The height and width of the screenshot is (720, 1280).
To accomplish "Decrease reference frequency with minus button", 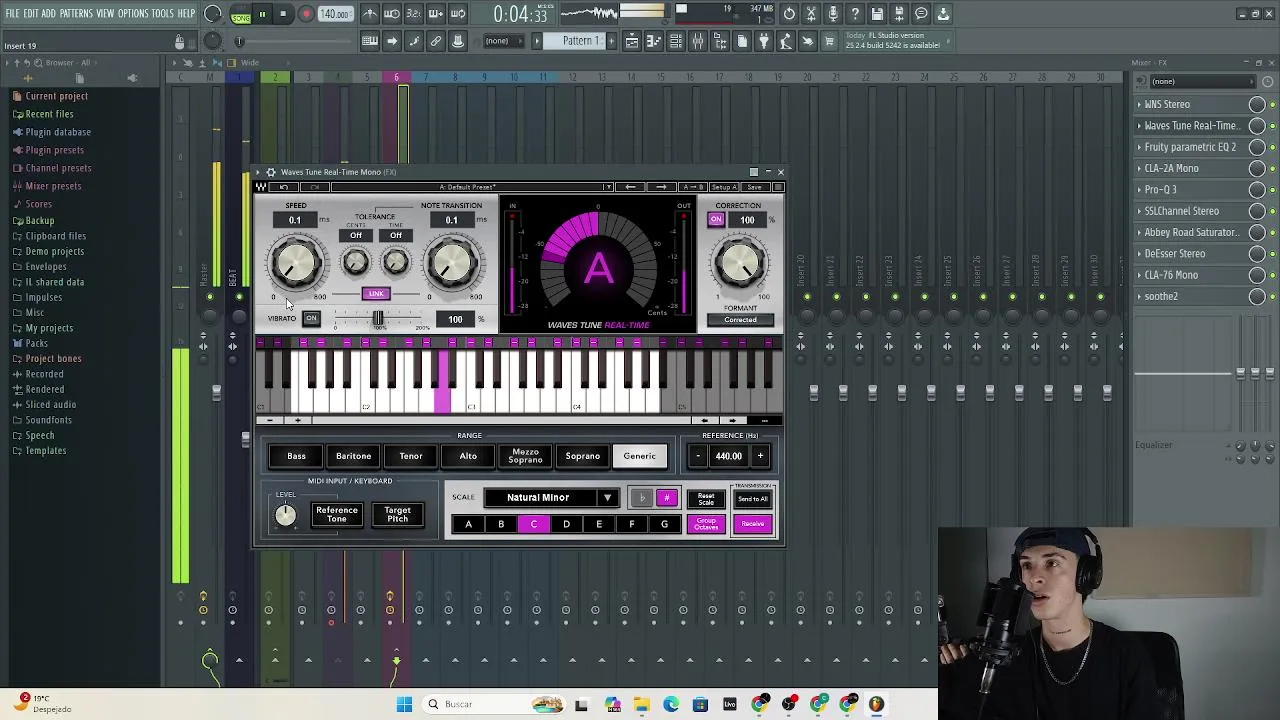I will 698,456.
